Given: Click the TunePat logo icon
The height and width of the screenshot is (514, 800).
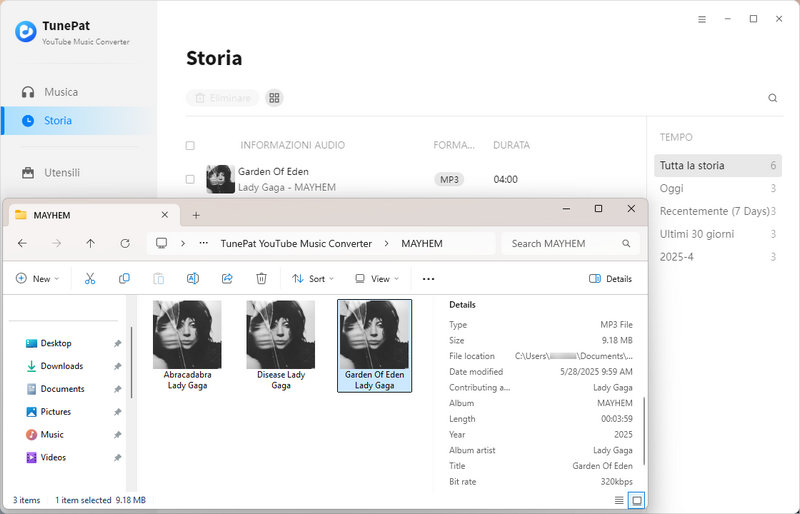Looking at the screenshot, I should [x=26, y=32].
